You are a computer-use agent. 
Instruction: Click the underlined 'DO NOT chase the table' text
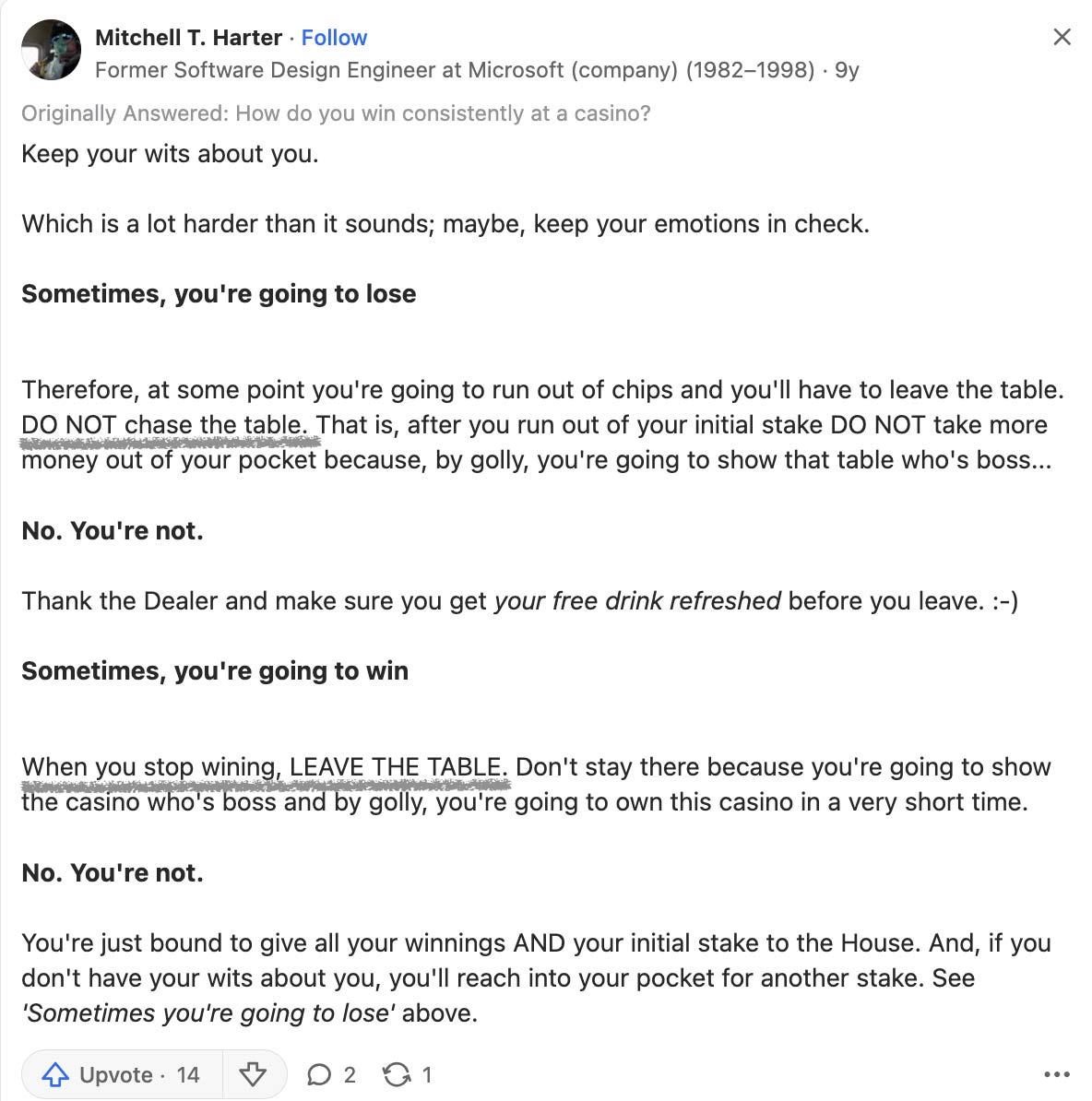click(164, 425)
